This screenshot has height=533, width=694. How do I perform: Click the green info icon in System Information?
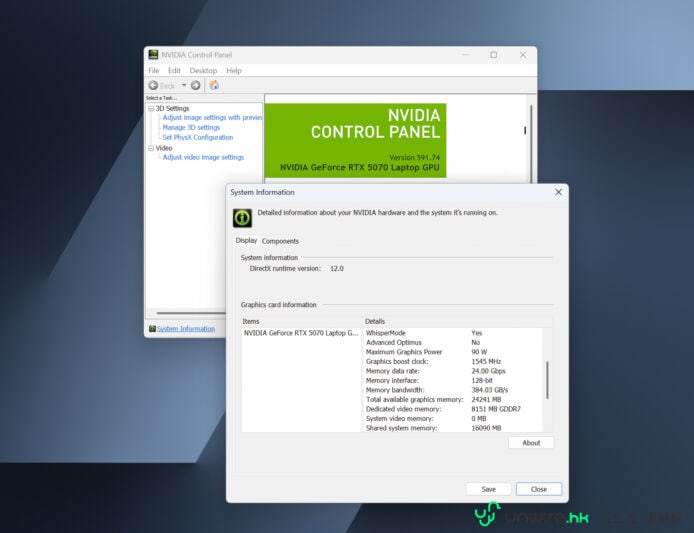point(243,218)
